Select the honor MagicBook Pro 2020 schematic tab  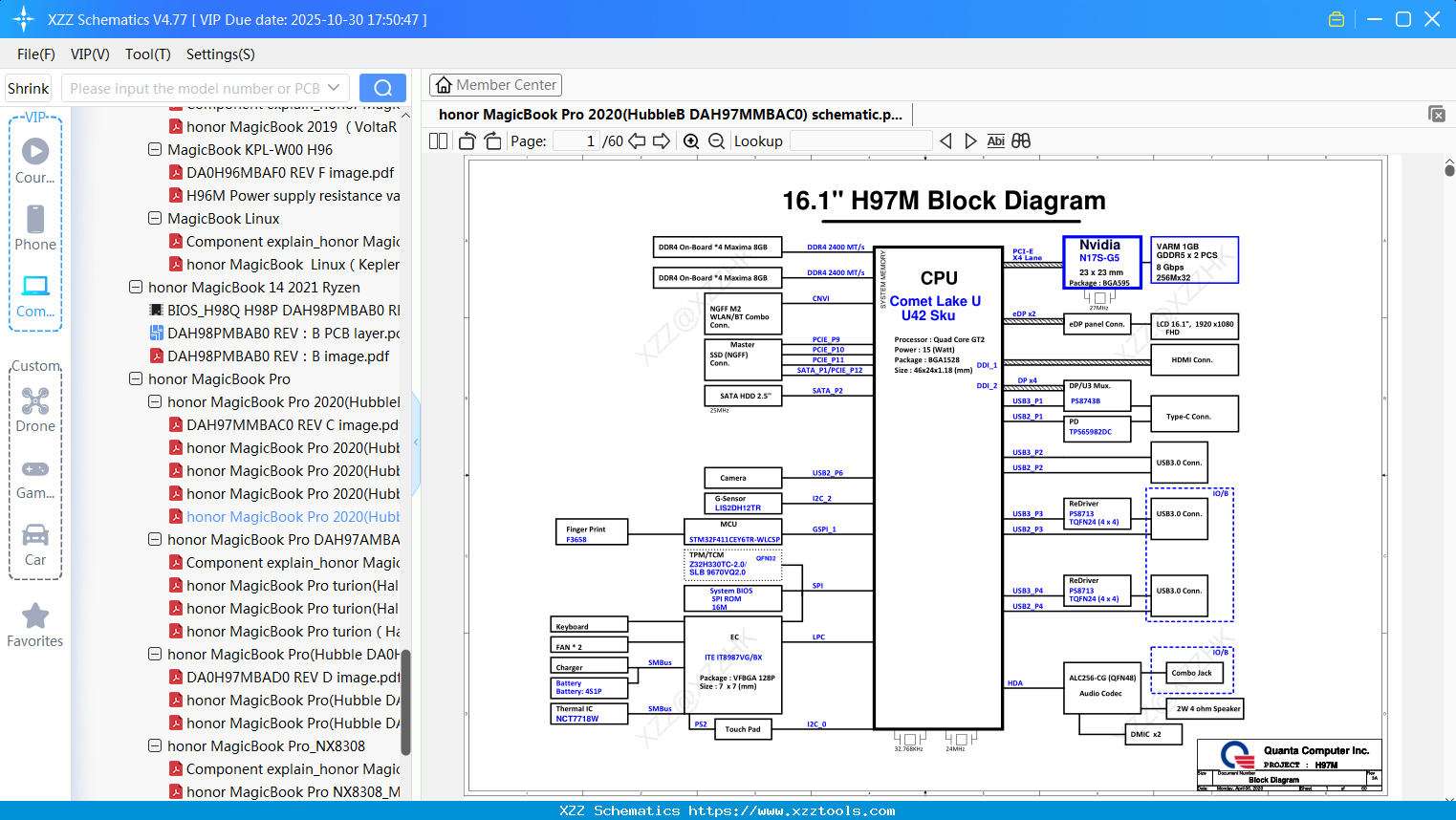[670, 115]
